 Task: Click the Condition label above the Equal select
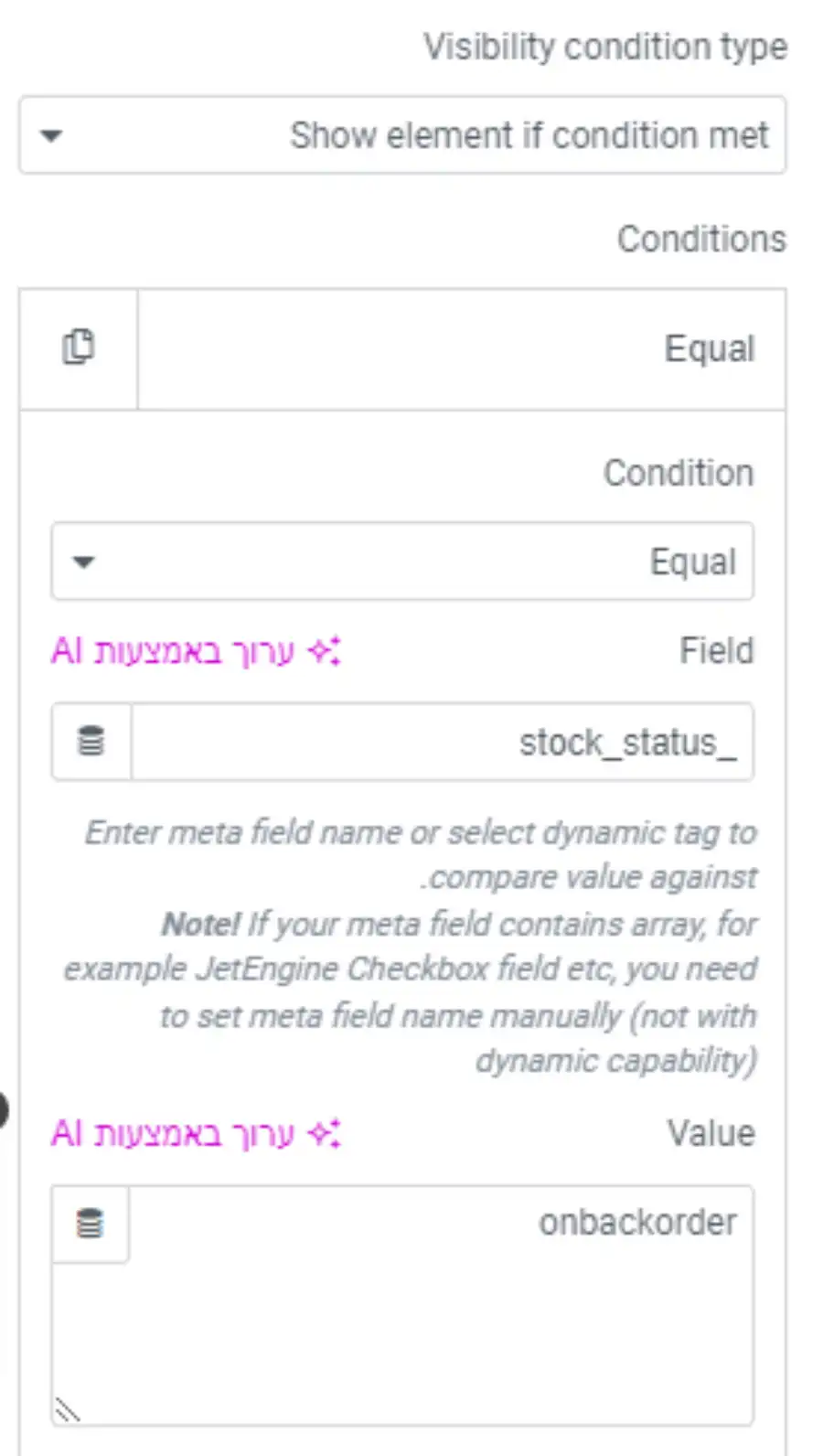click(x=679, y=473)
